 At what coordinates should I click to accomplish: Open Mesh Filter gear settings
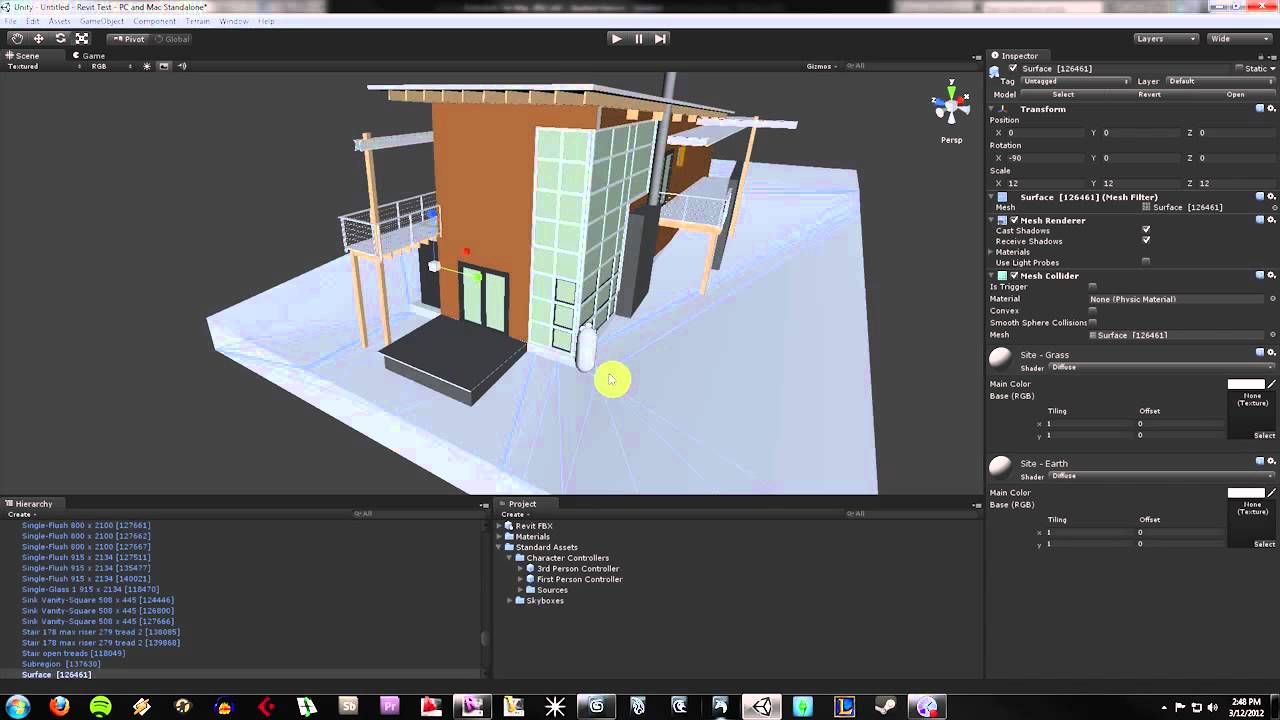coord(1271,197)
